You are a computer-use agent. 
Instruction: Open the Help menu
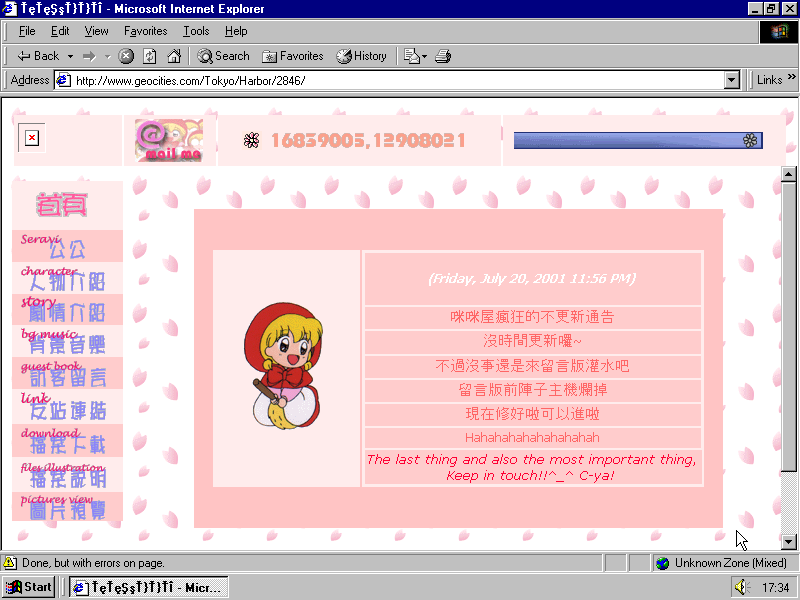[236, 31]
